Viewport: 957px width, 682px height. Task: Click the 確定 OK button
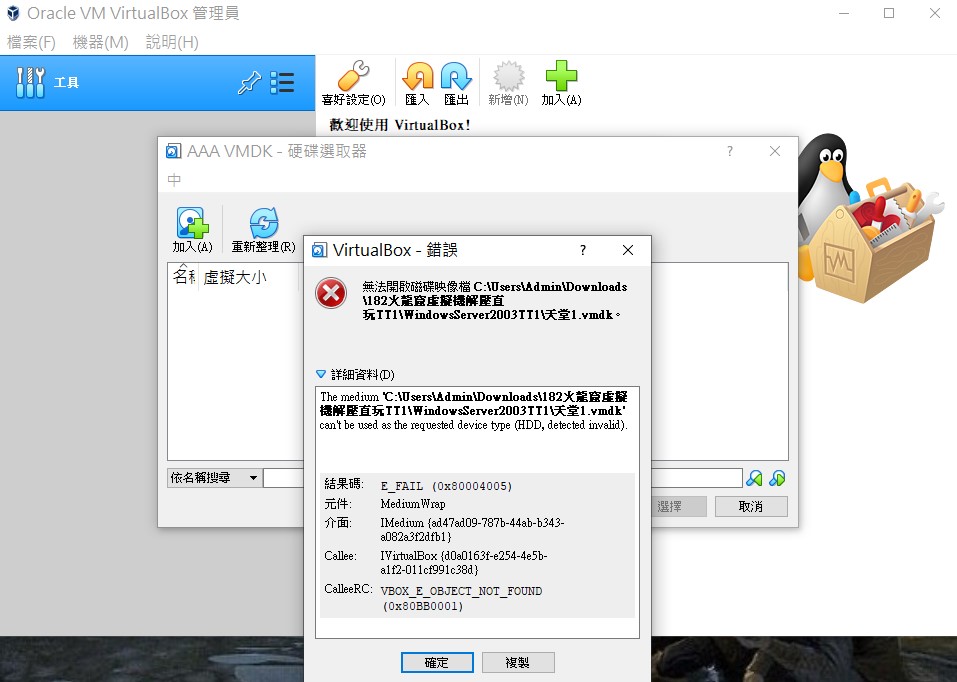coord(437,662)
